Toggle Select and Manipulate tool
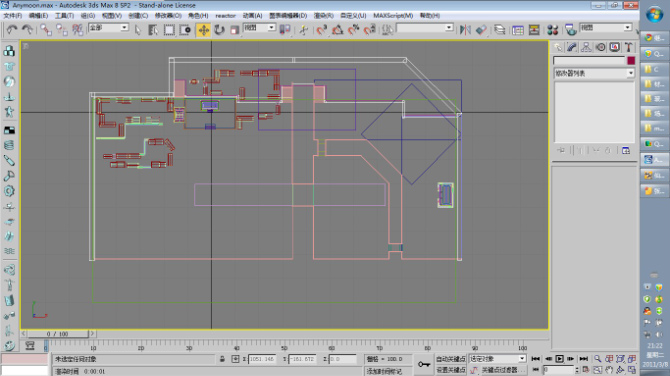 [x=303, y=29]
